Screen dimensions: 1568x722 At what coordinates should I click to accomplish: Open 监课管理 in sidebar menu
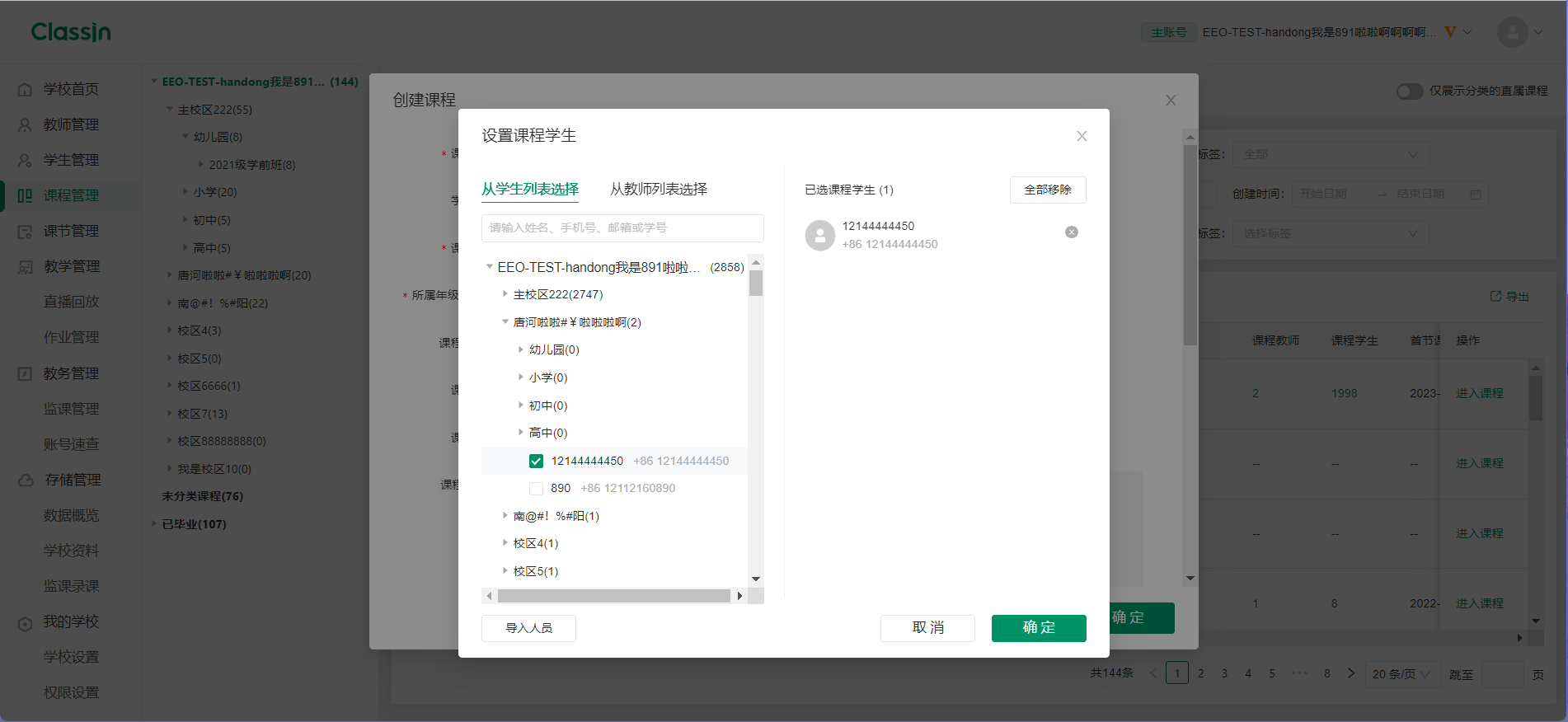pyautogui.click(x=71, y=409)
